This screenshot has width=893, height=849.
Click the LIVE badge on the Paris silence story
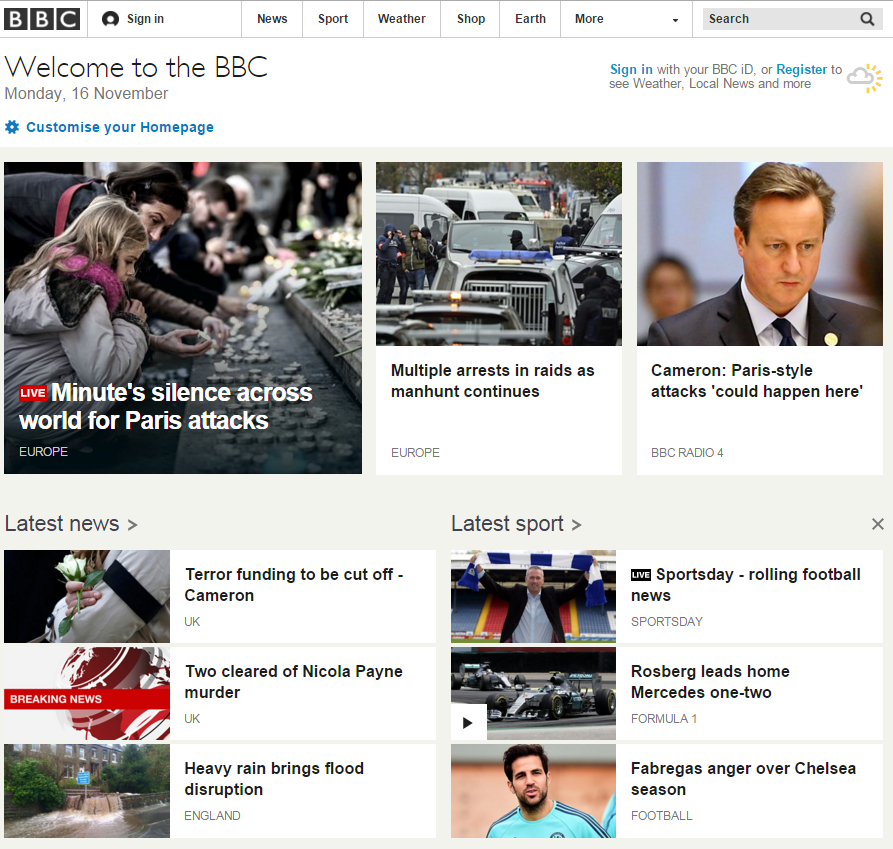pos(33,393)
